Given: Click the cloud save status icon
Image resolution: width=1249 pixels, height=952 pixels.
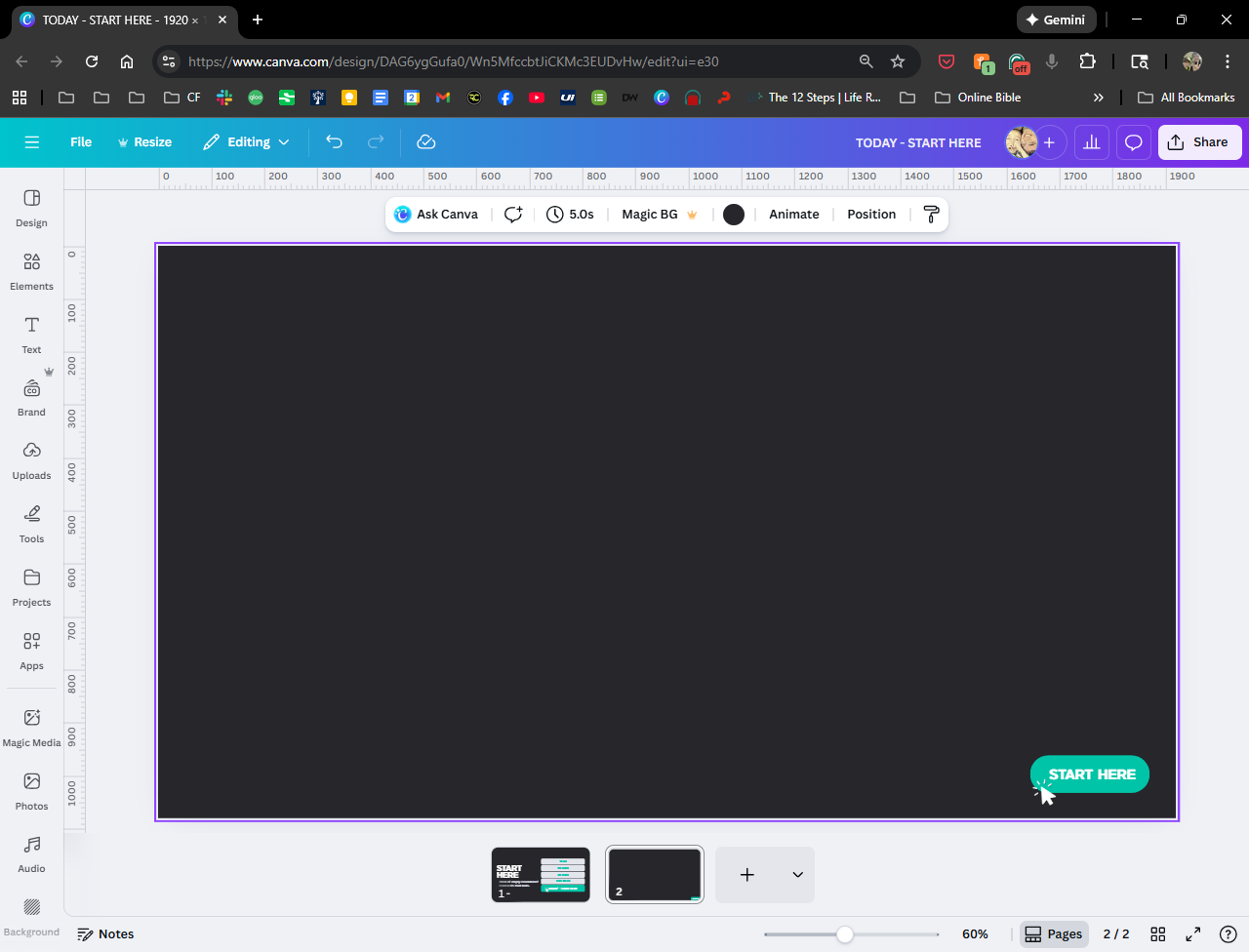Looking at the screenshot, I should [x=425, y=142].
